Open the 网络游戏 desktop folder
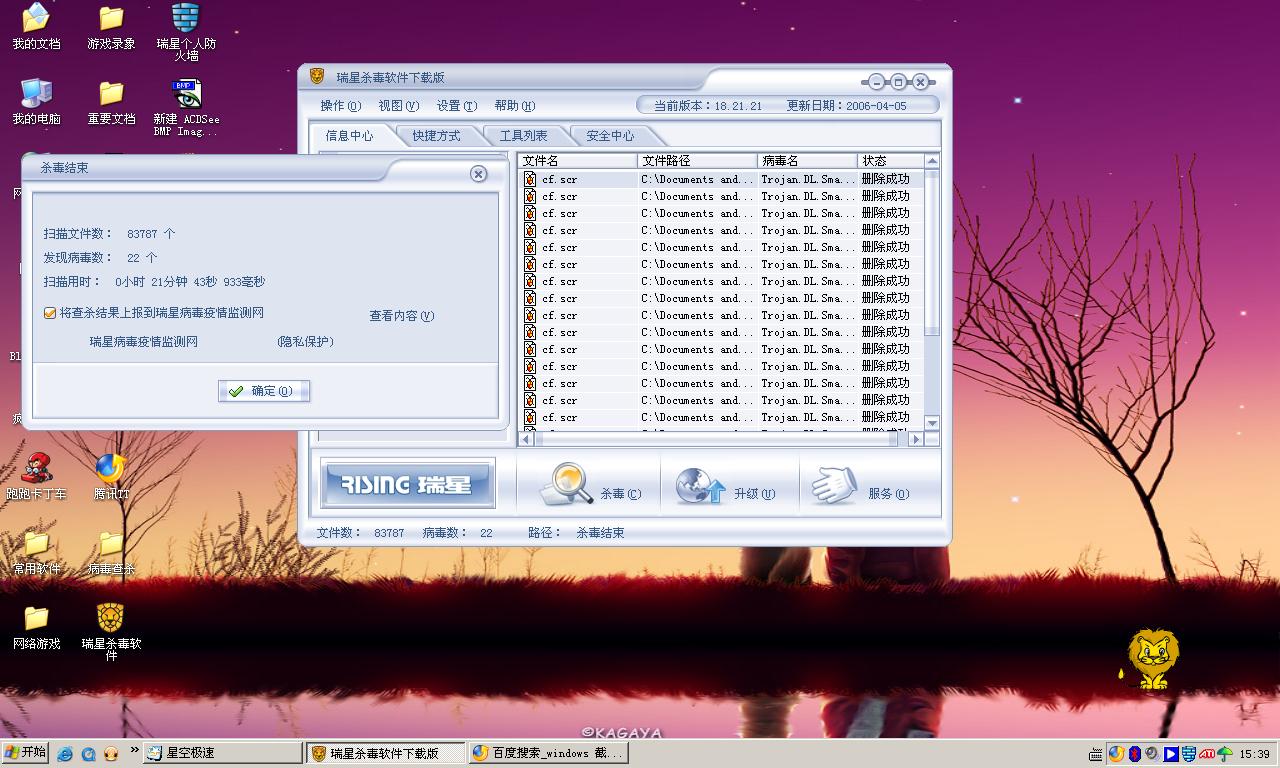The image size is (1280, 768). pyautogui.click(x=36, y=627)
